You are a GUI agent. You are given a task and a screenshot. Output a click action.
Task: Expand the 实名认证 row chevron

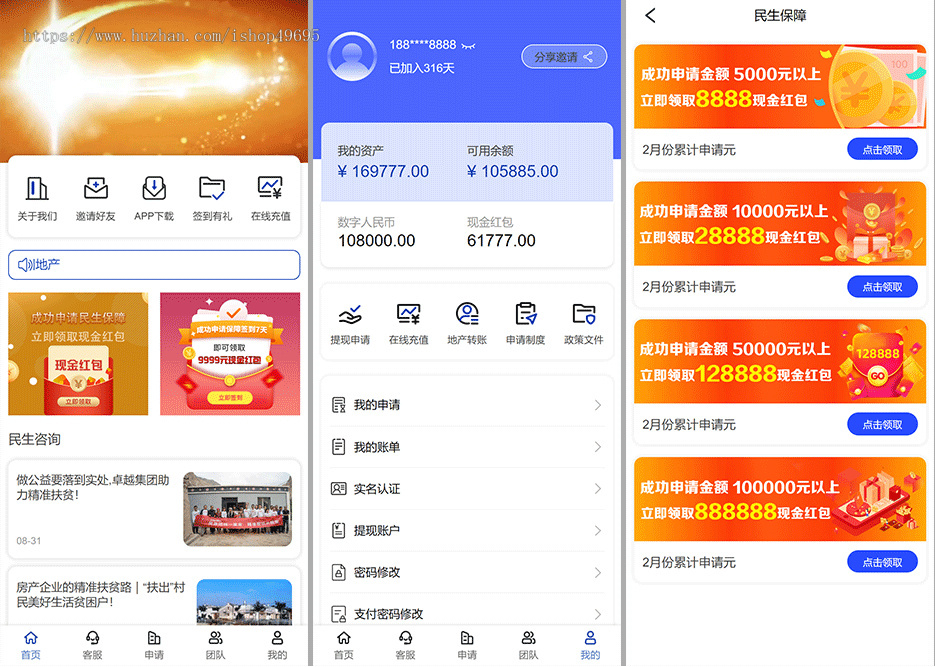coord(597,489)
